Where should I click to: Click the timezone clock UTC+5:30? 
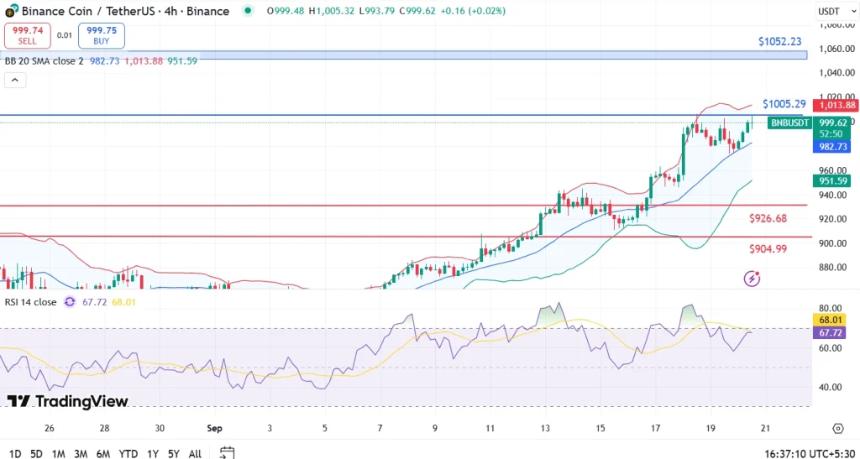pyautogui.click(x=804, y=454)
